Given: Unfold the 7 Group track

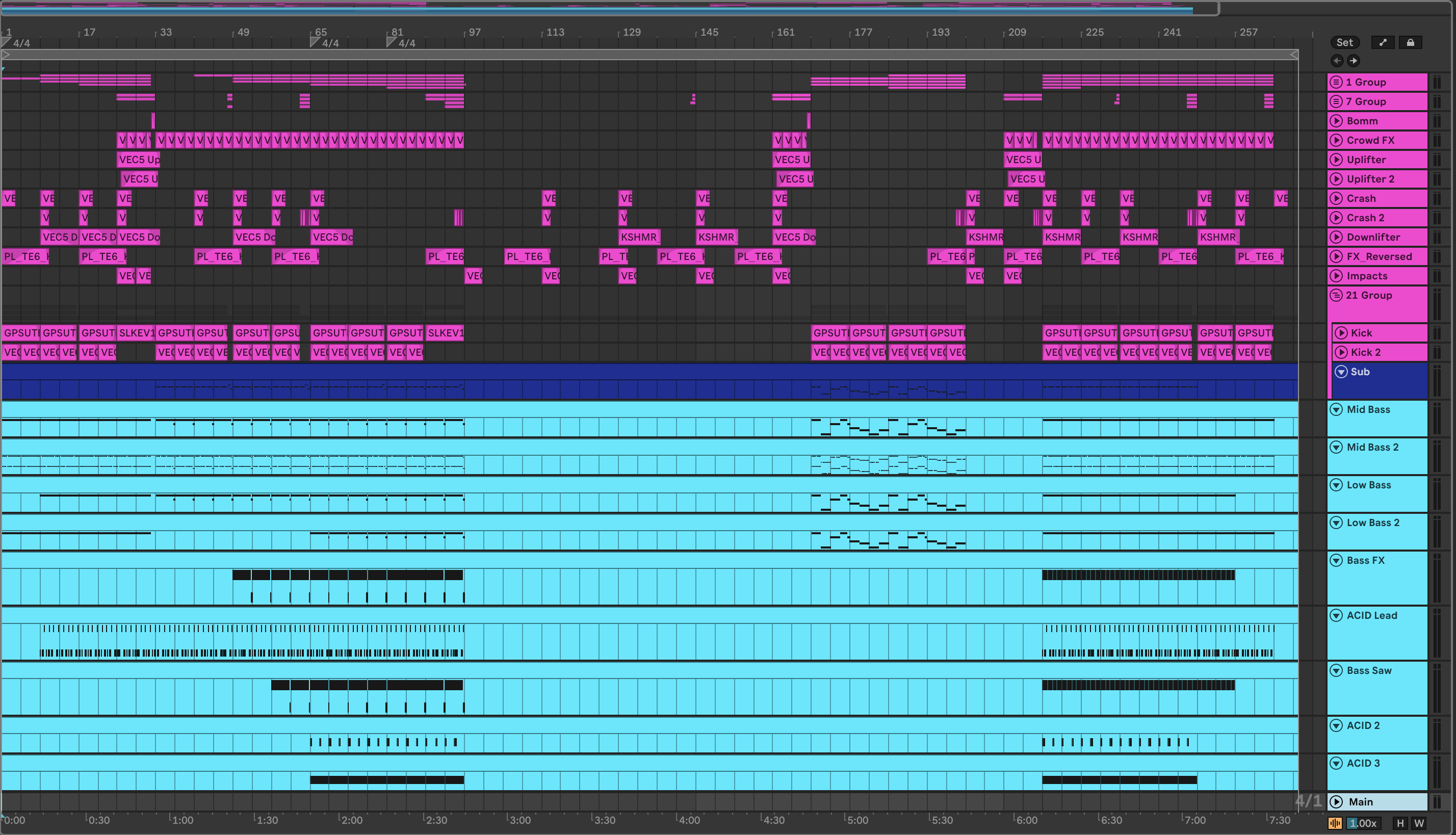Looking at the screenshot, I should pos(1336,101).
